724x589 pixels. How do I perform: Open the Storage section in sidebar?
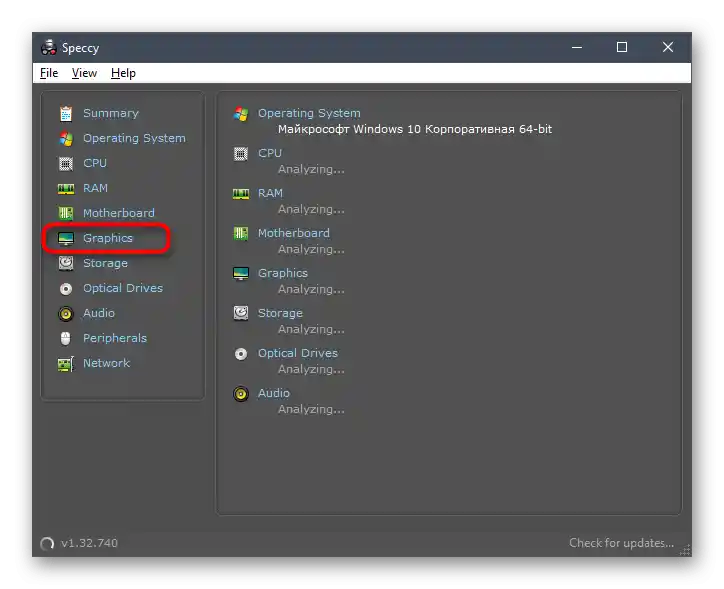105,263
